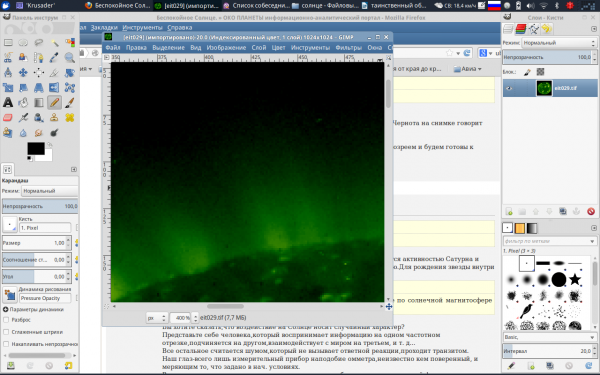Screen dimensions: 600x375
Task: Select the Heal tool
Action: pyautogui.click(x=70, y=118)
